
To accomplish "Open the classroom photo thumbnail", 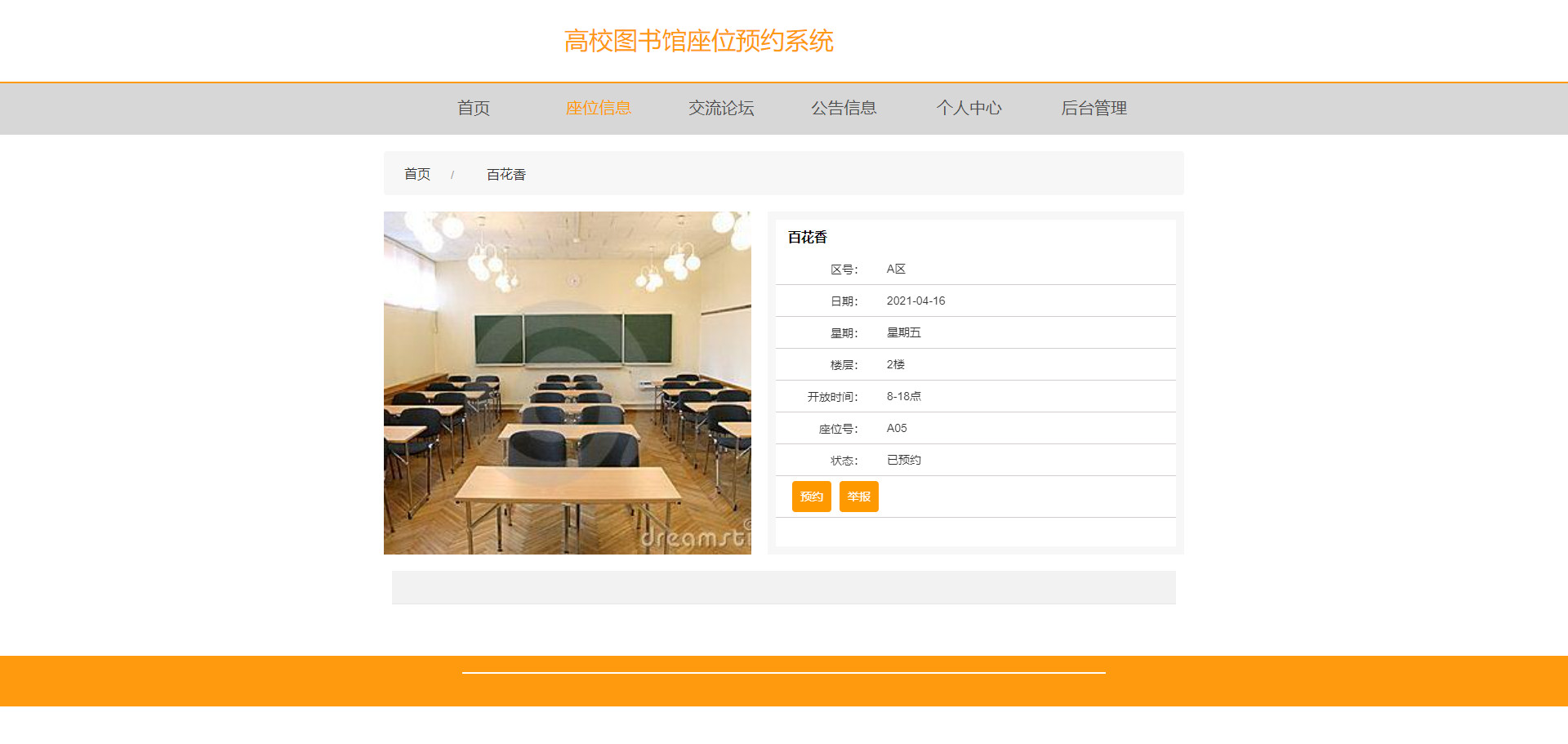I will click(568, 383).
